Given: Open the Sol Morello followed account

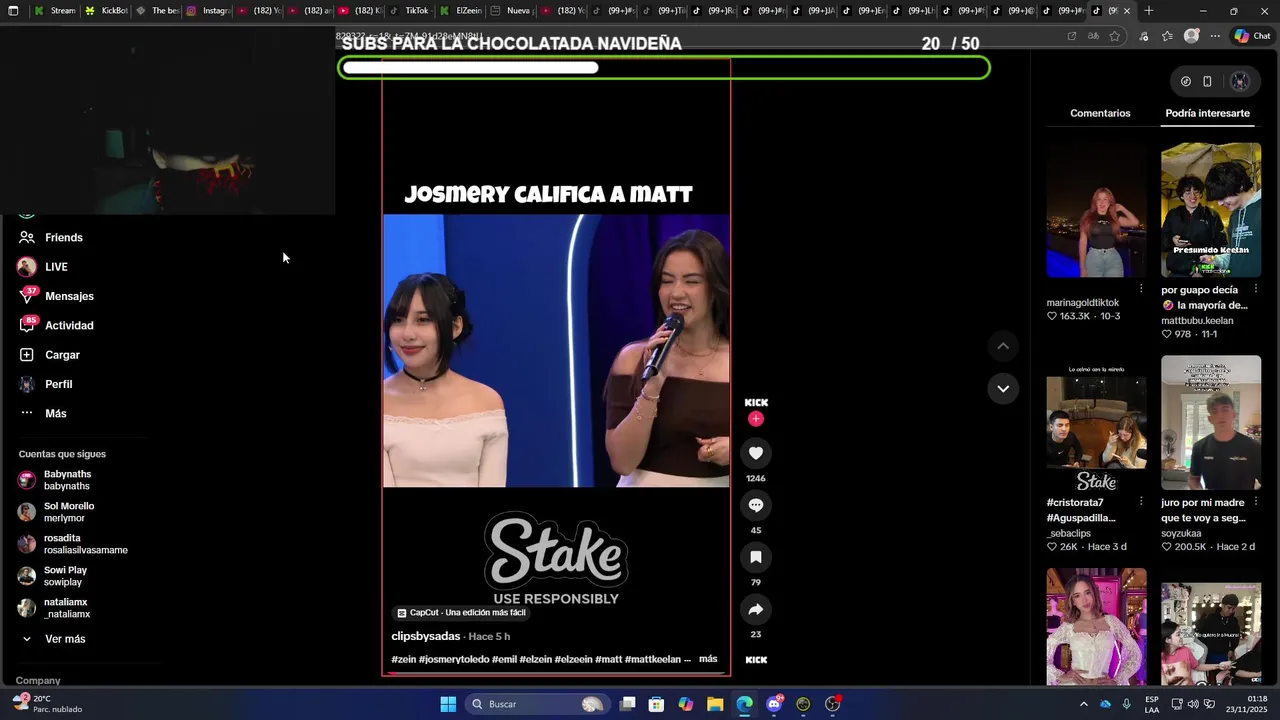Looking at the screenshot, I should click(x=58, y=512).
